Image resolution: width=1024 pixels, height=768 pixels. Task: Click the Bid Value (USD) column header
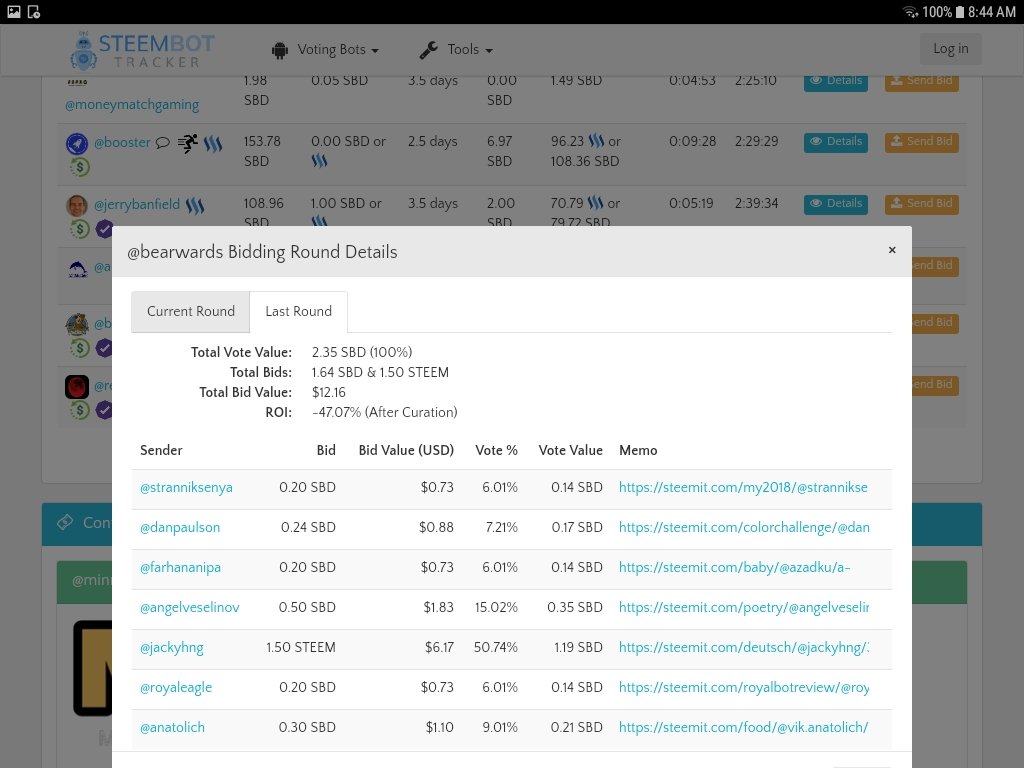(406, 450)
